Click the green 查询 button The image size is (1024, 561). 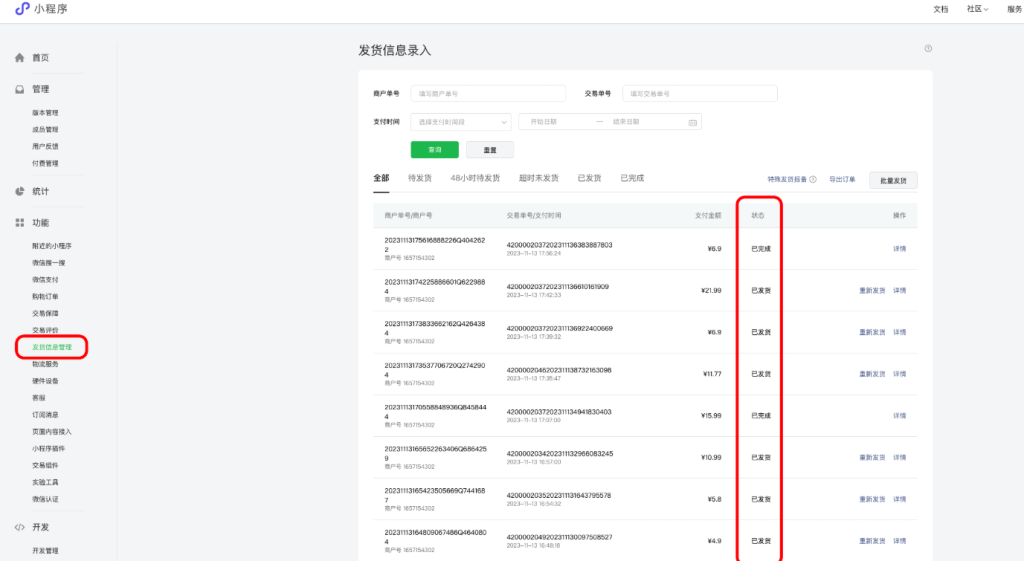coord(435,150)
